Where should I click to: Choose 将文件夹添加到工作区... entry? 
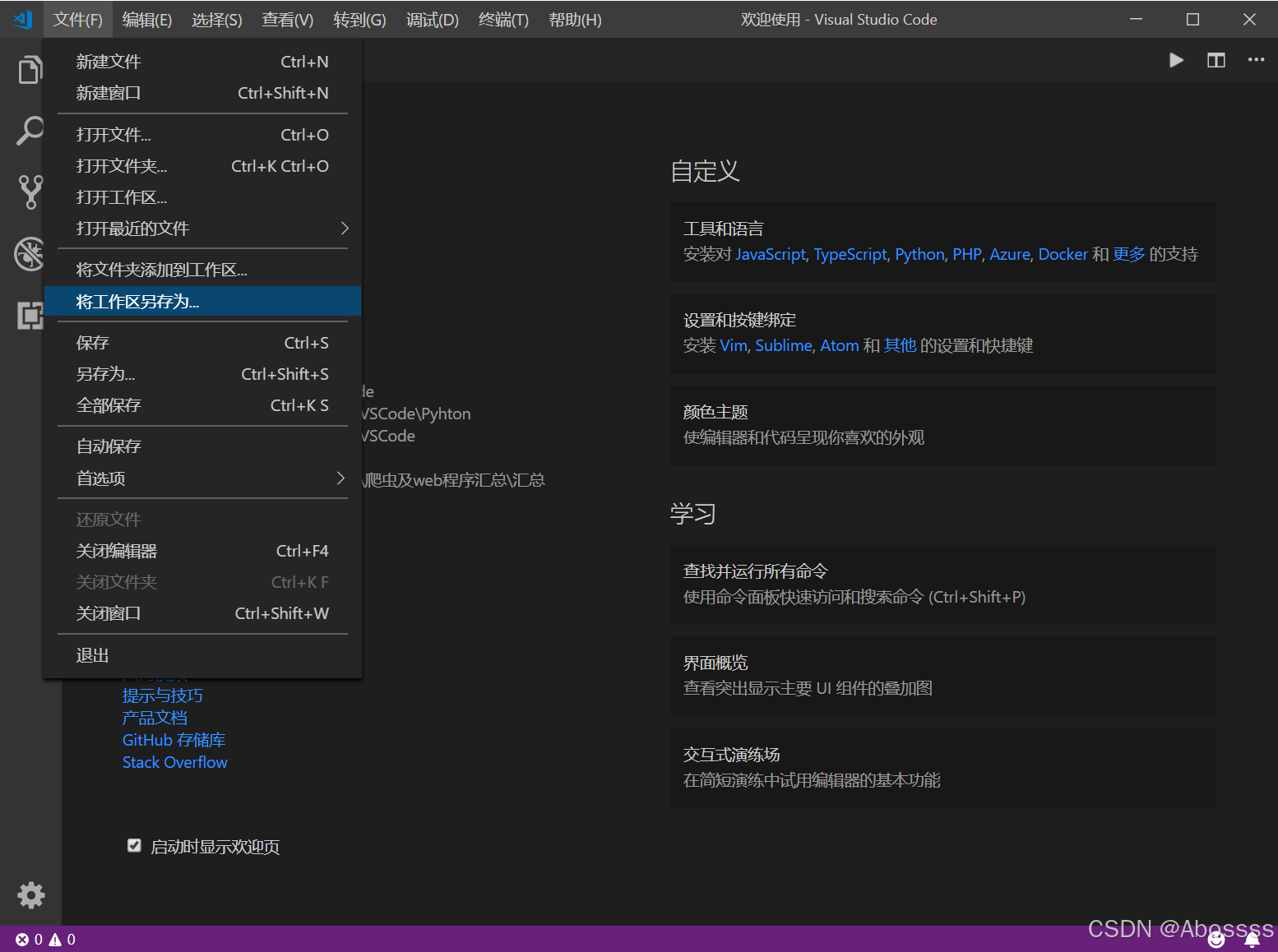pyautogui.click(x=202, y=270)
